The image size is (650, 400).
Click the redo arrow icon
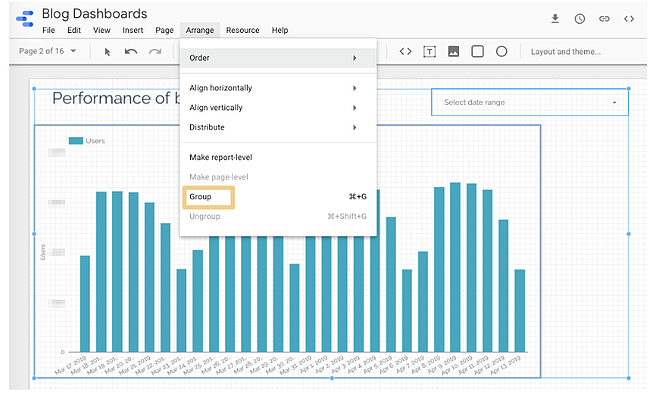point(155,51)
